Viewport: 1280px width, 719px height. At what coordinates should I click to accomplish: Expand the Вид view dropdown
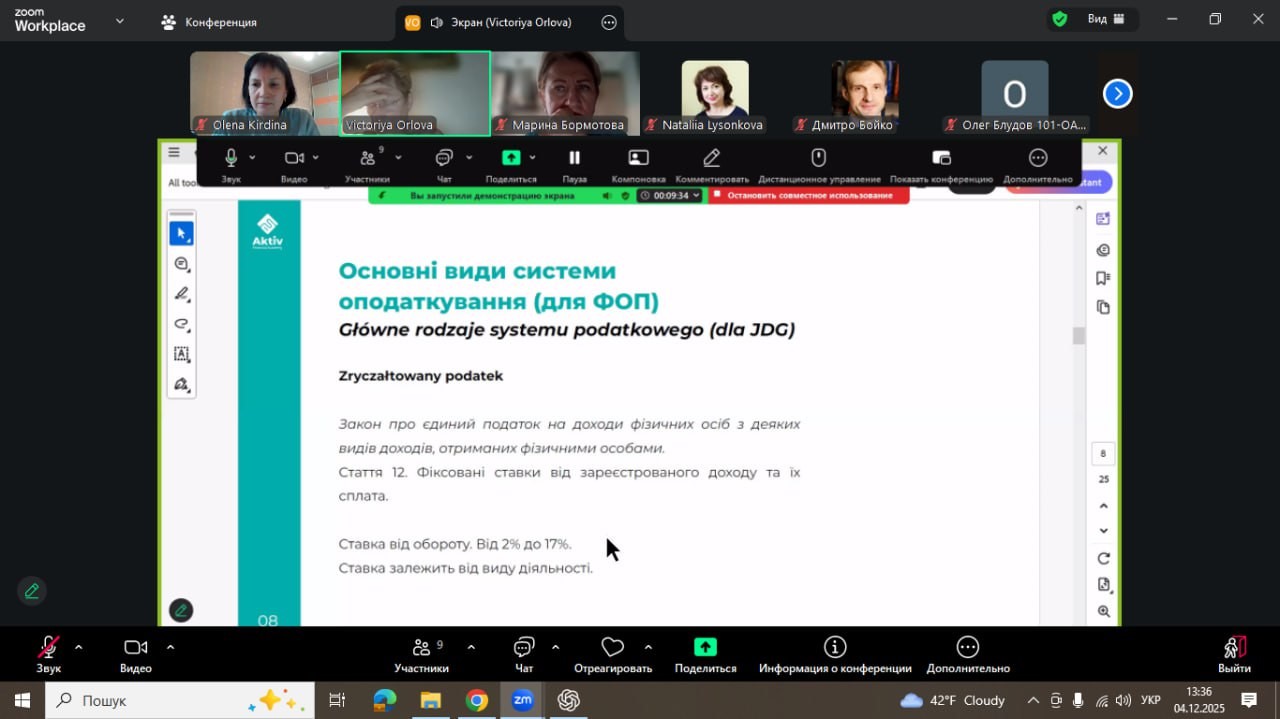[x=1106, y=19]
